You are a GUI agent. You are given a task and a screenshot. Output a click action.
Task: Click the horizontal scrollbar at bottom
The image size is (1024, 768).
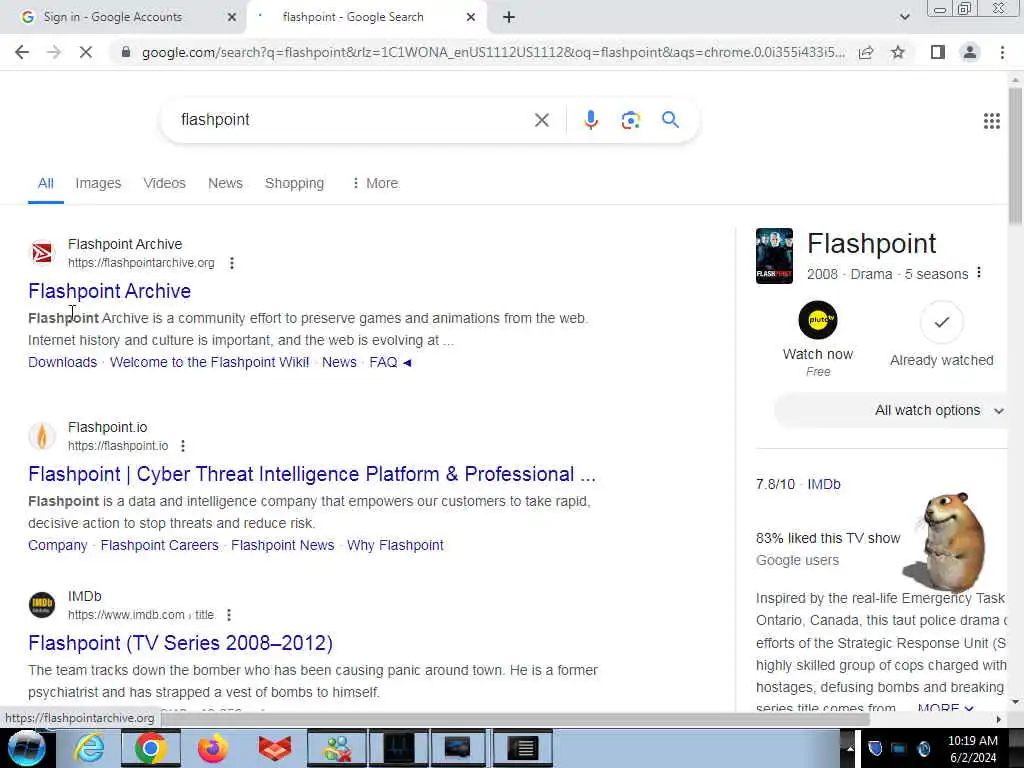(x=516, y=719)
